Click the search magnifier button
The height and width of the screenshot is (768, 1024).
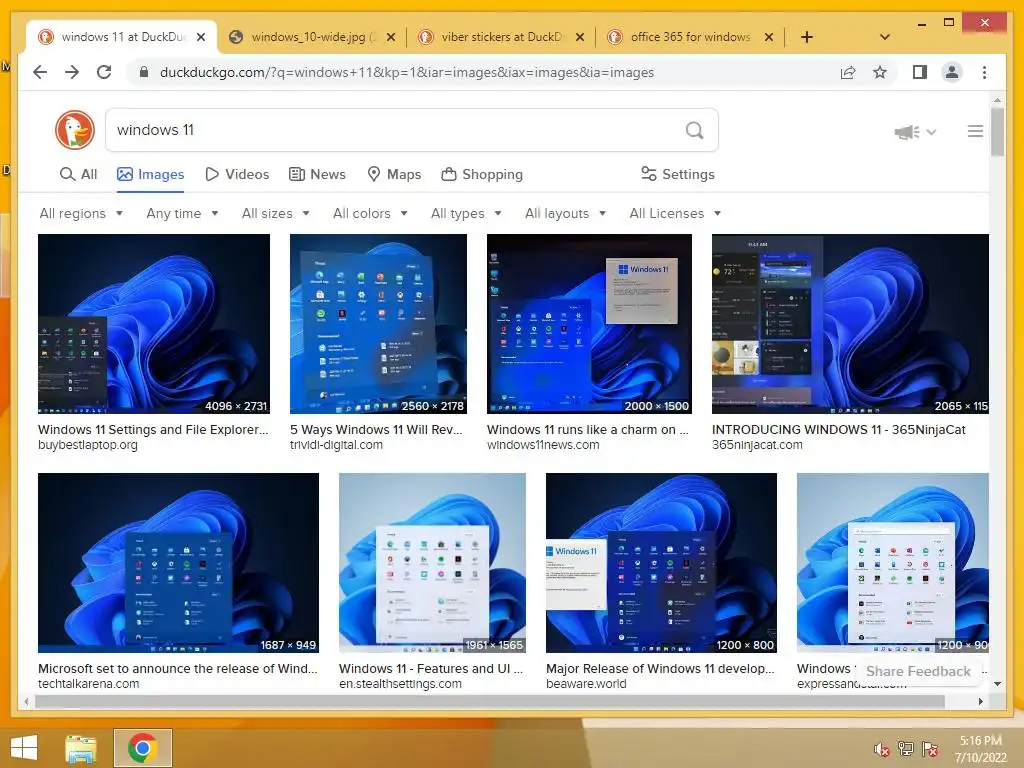click(x=695, y=131)
